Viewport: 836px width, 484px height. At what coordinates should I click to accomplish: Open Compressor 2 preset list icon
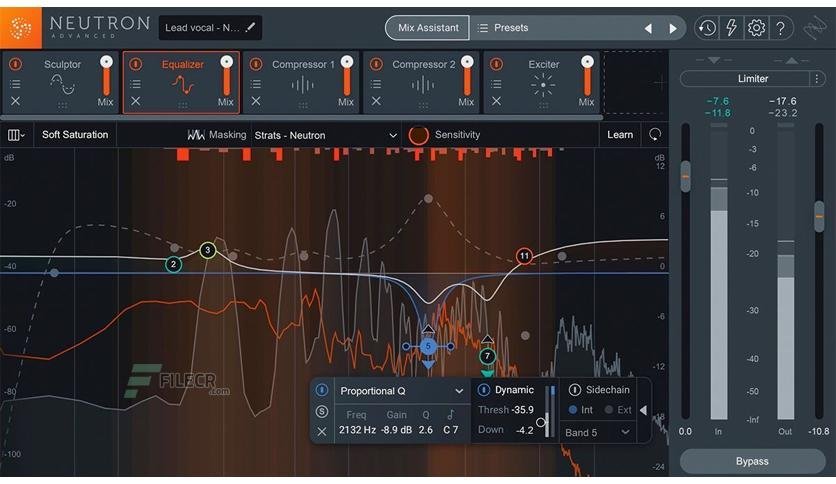point(376,84)
